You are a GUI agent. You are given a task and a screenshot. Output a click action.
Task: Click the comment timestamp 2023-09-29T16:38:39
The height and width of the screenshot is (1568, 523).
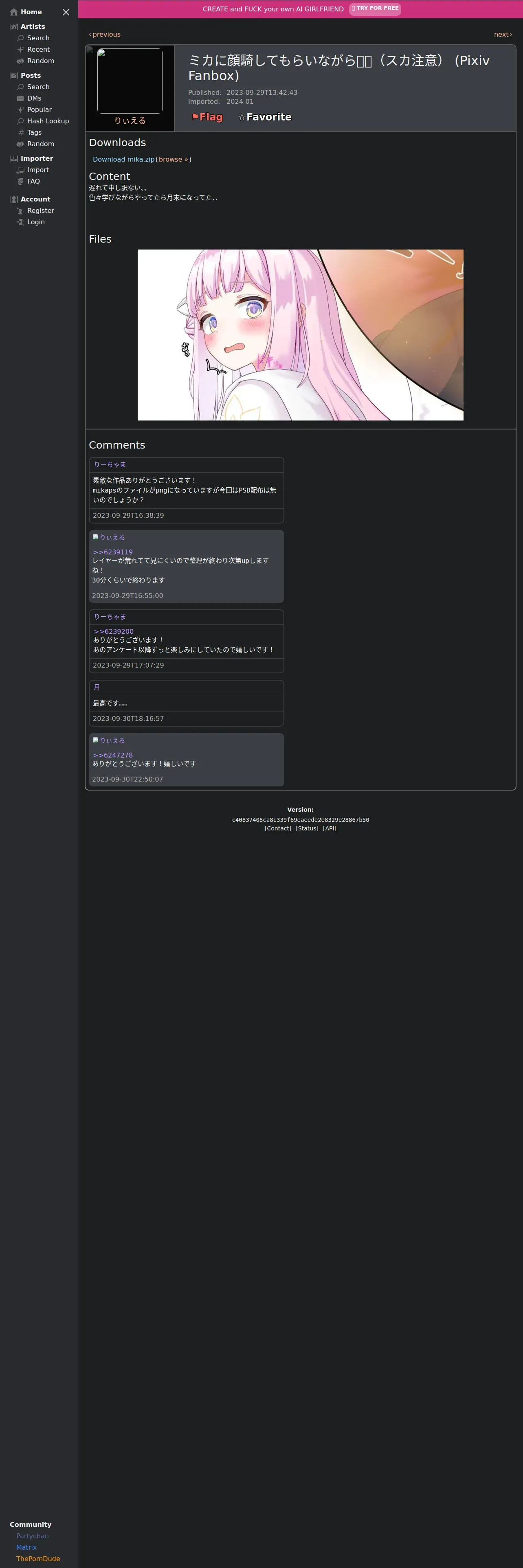(x=128, y=516)
